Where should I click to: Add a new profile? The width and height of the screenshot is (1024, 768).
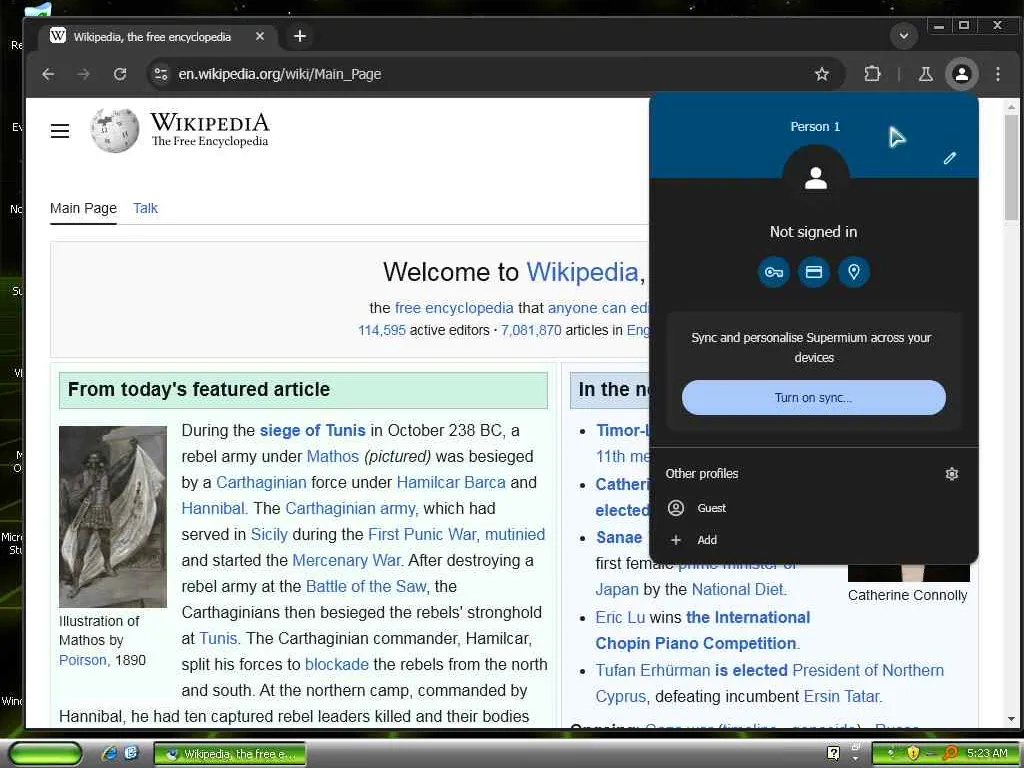point(814,539)
